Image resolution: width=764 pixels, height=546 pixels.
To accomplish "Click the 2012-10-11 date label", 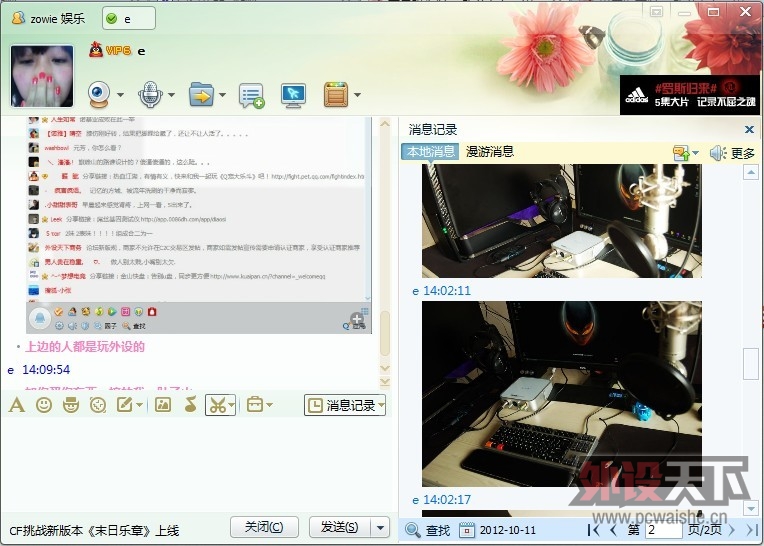I will pyautogui.click(x=508, y=530).
